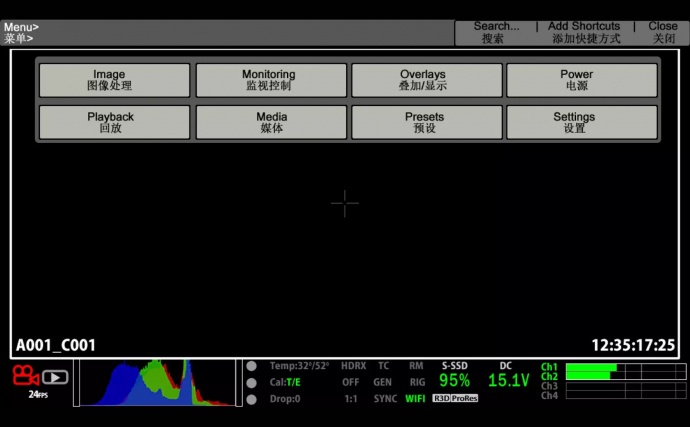The image size is (690, 427).
Task: Click the Search... button
Action: 496,32
